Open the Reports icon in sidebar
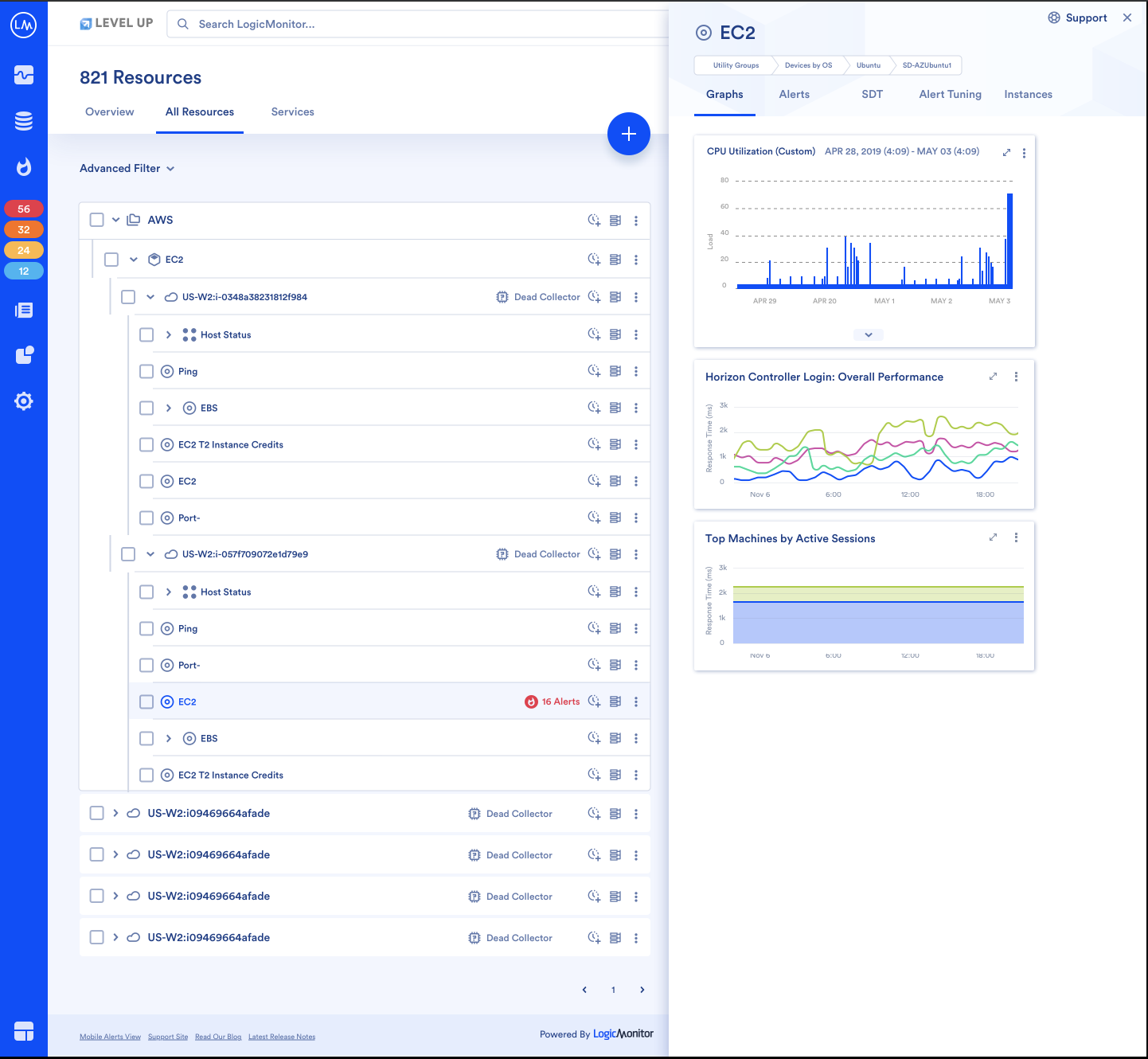Screen dimensions: 1148x1059 [x=24, y=311]
